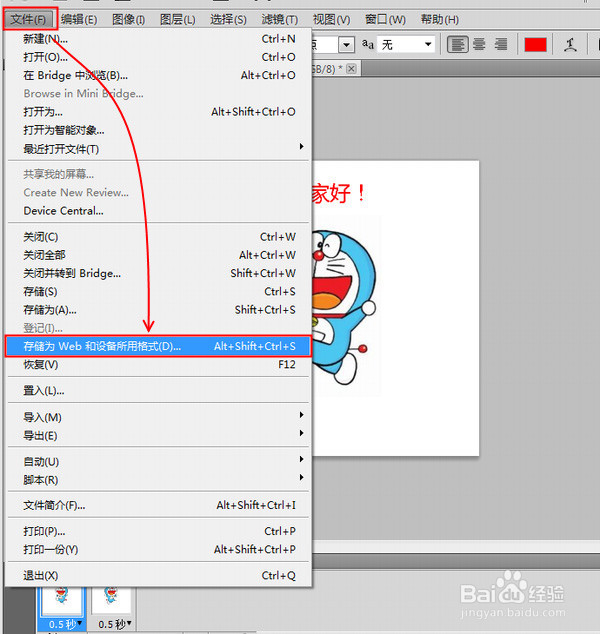Screen dimensions: 600x634
Task: Close the document tab
Action: point(351,69)
